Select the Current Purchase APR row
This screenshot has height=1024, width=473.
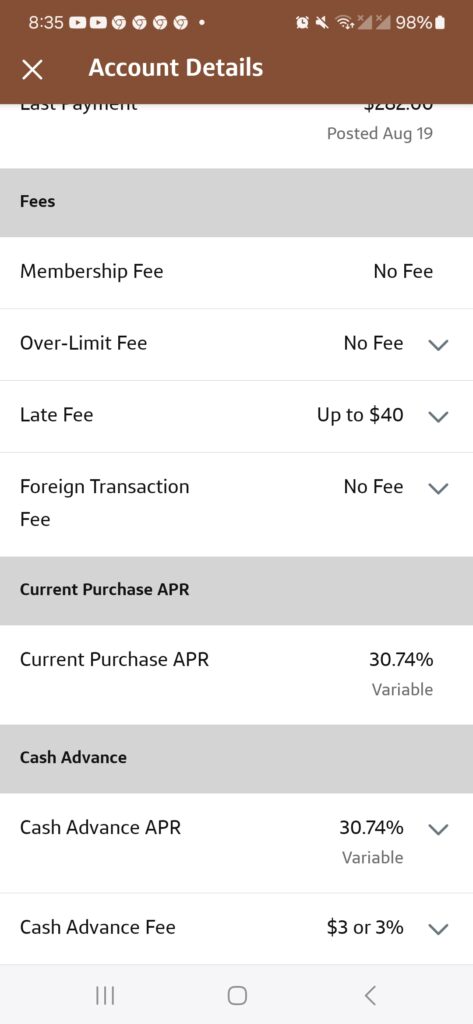[236, 675]
